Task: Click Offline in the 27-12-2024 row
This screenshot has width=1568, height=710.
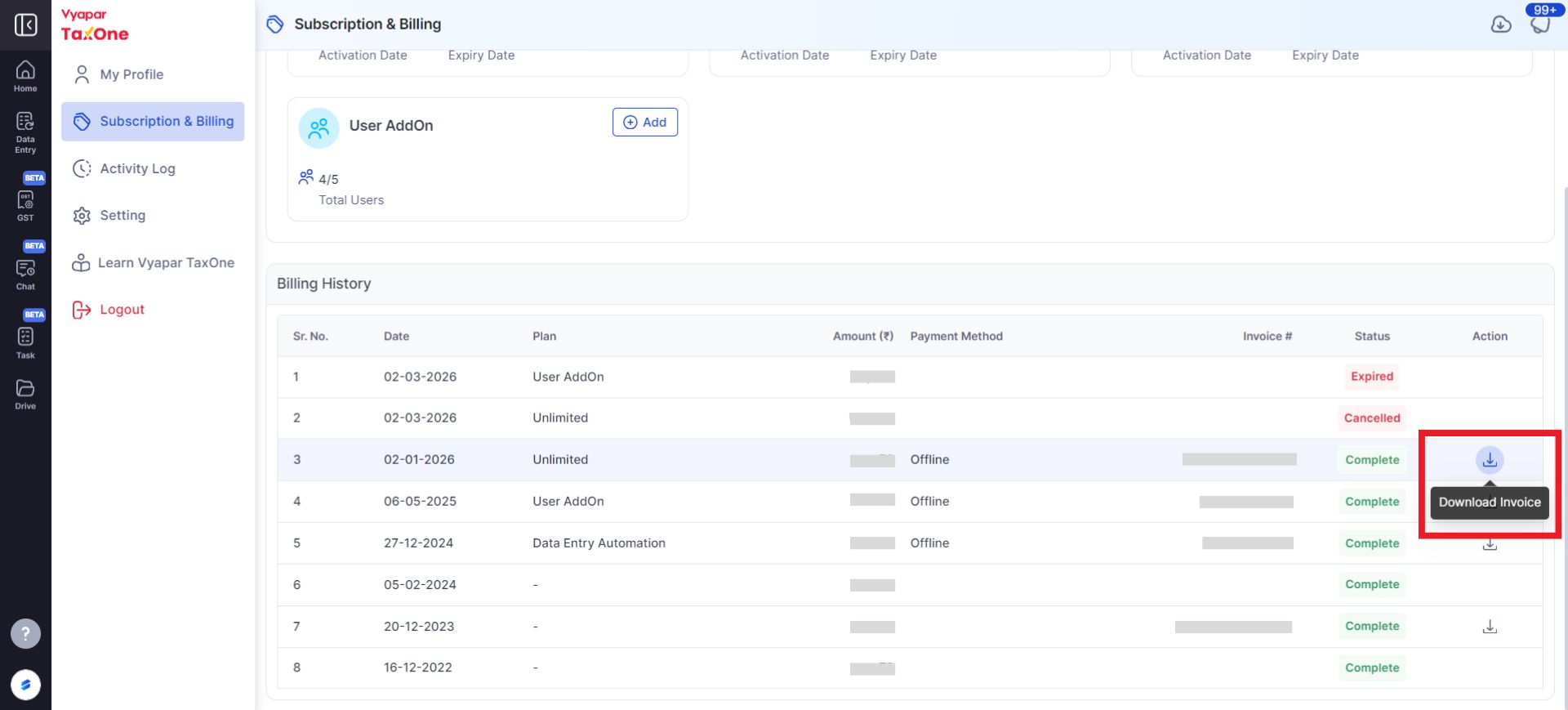Action: [x=929, y=543]
